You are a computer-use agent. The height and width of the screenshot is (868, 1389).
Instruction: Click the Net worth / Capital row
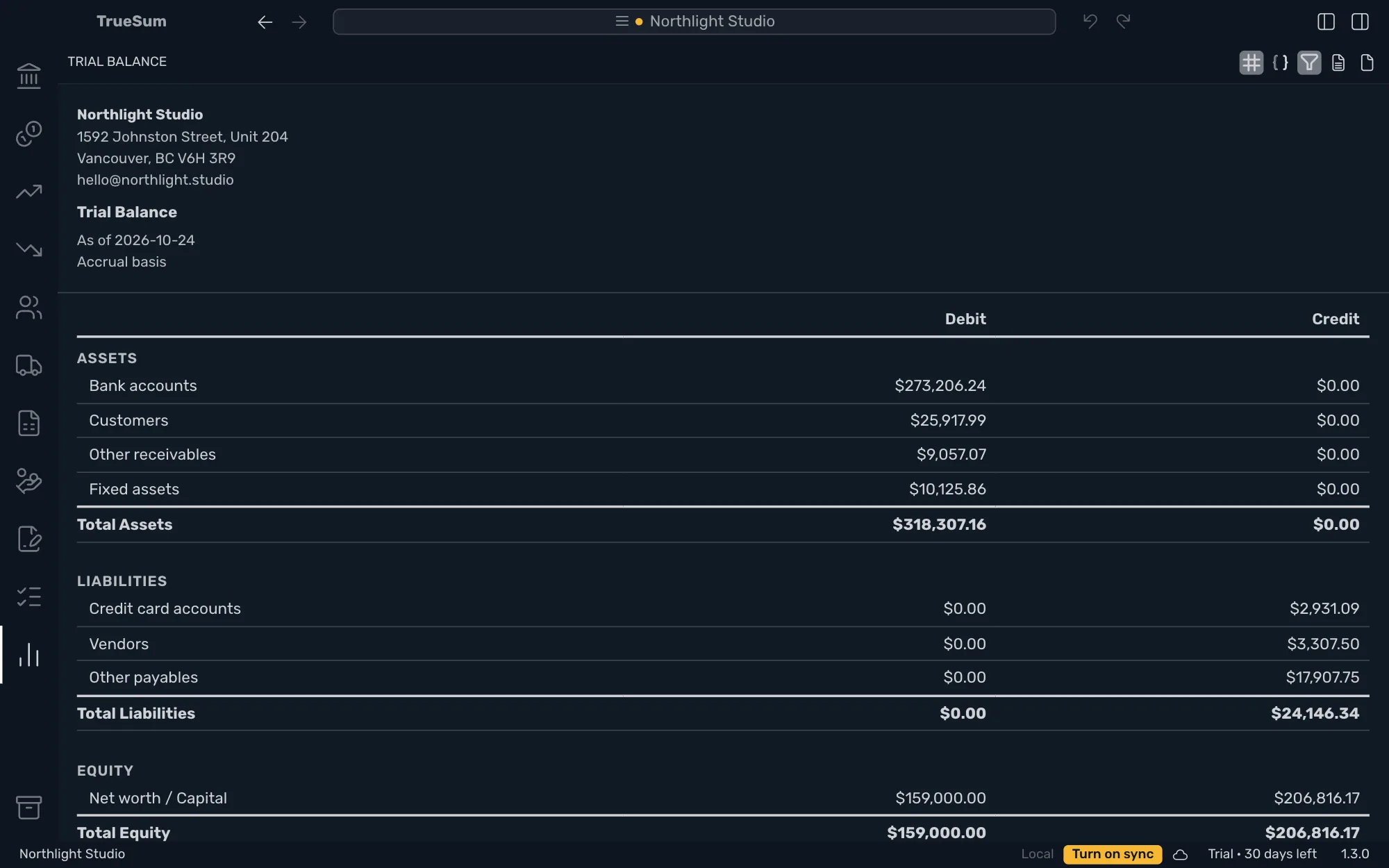pyautogui.click(x=722, y=798)
